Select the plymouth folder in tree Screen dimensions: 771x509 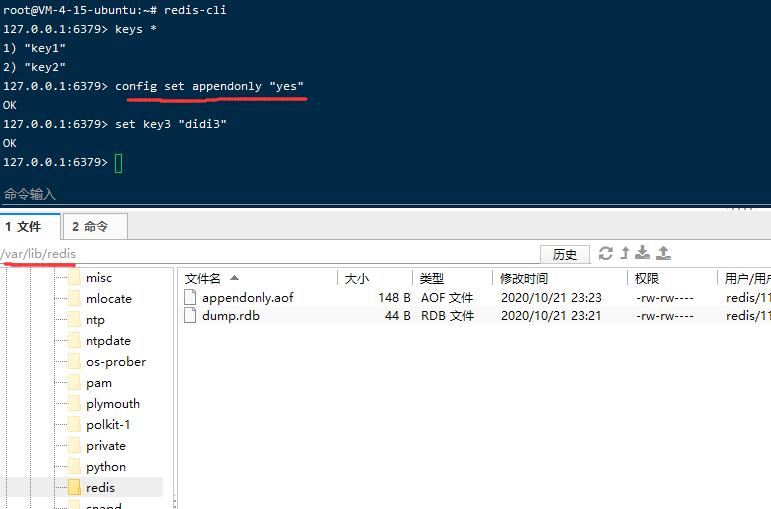coord(113,404)
